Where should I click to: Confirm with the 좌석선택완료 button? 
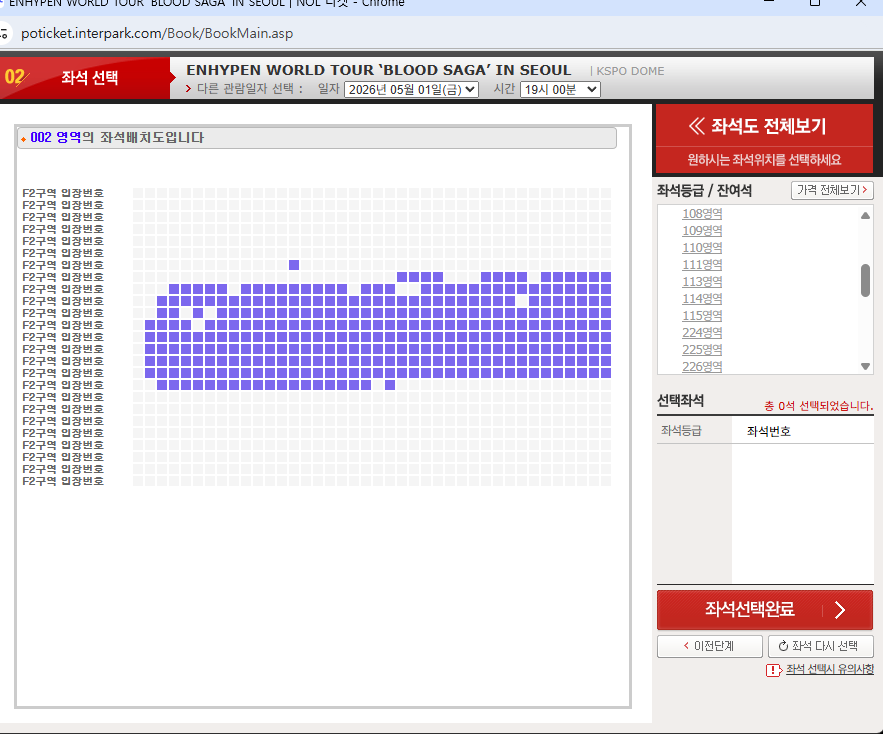tap(765, 610)
